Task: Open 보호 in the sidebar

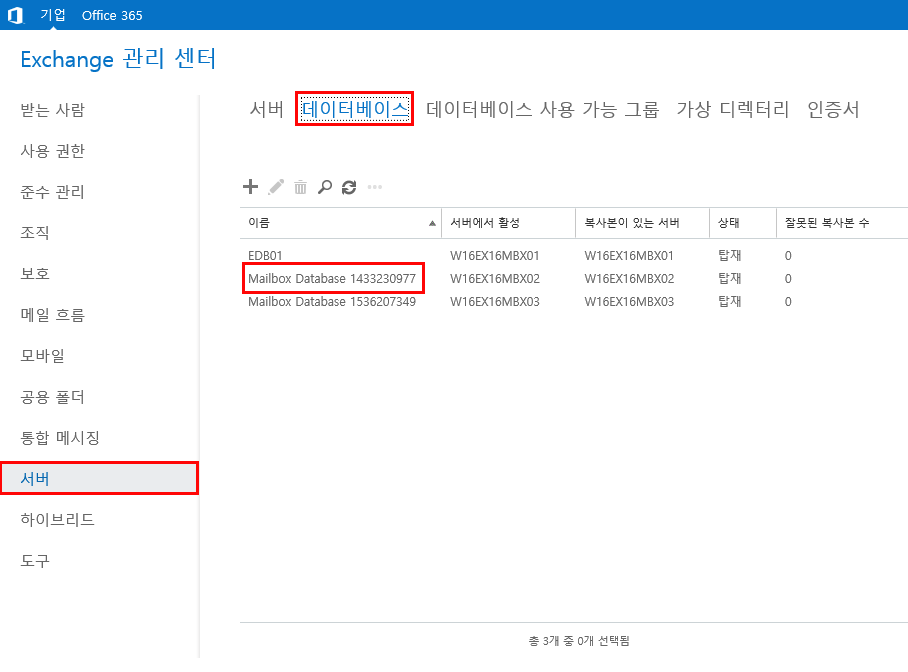Action: coord(35,273)
